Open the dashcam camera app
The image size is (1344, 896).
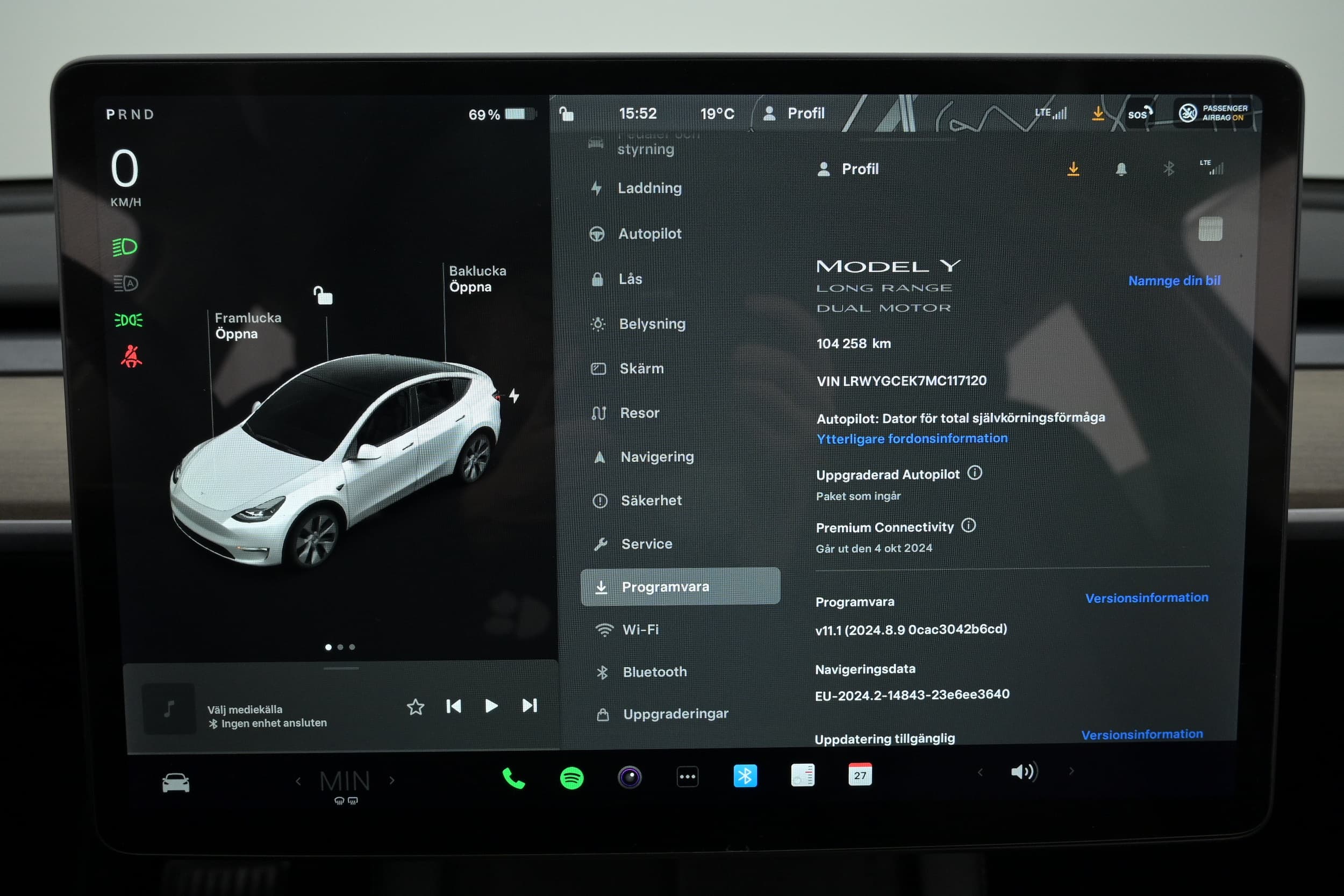pos(630,777)
